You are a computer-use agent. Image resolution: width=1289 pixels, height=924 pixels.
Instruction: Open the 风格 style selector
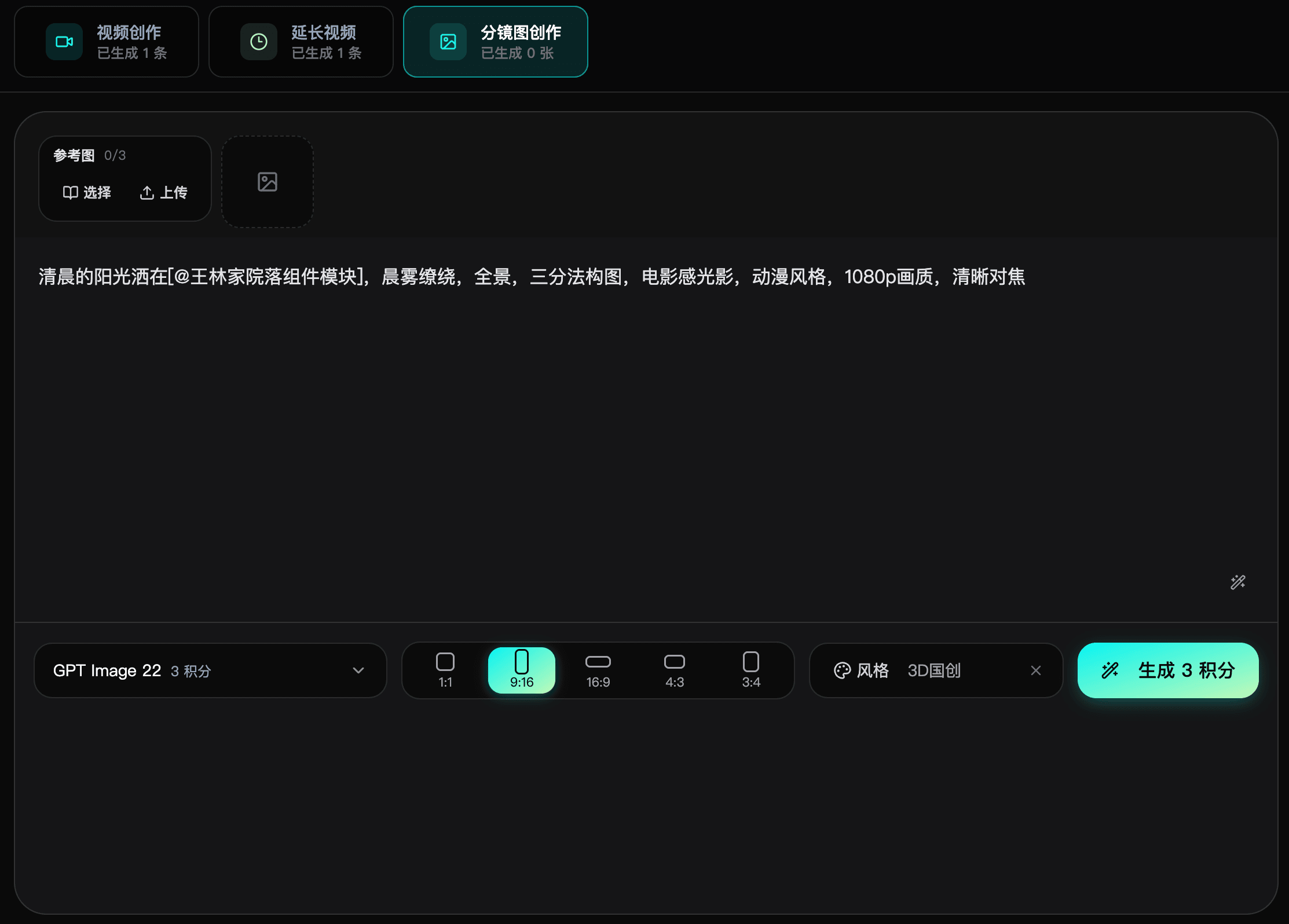tap(936, 670)
